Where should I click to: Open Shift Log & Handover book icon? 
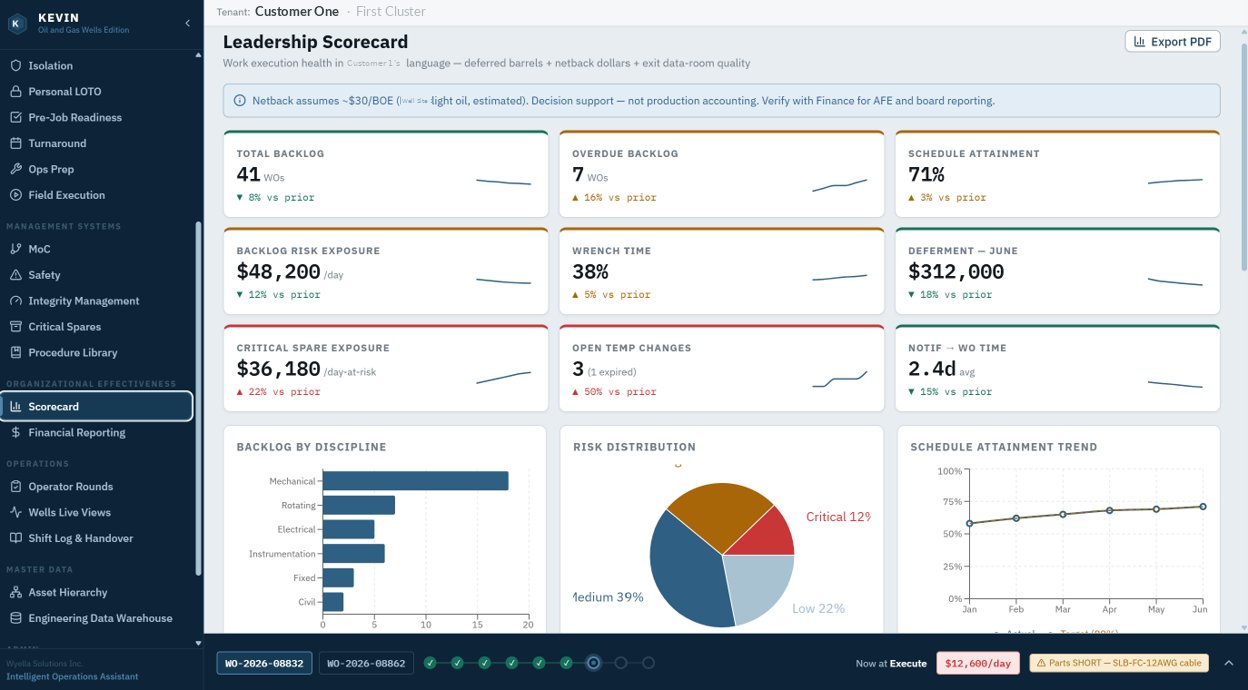[x=15, y=539]
